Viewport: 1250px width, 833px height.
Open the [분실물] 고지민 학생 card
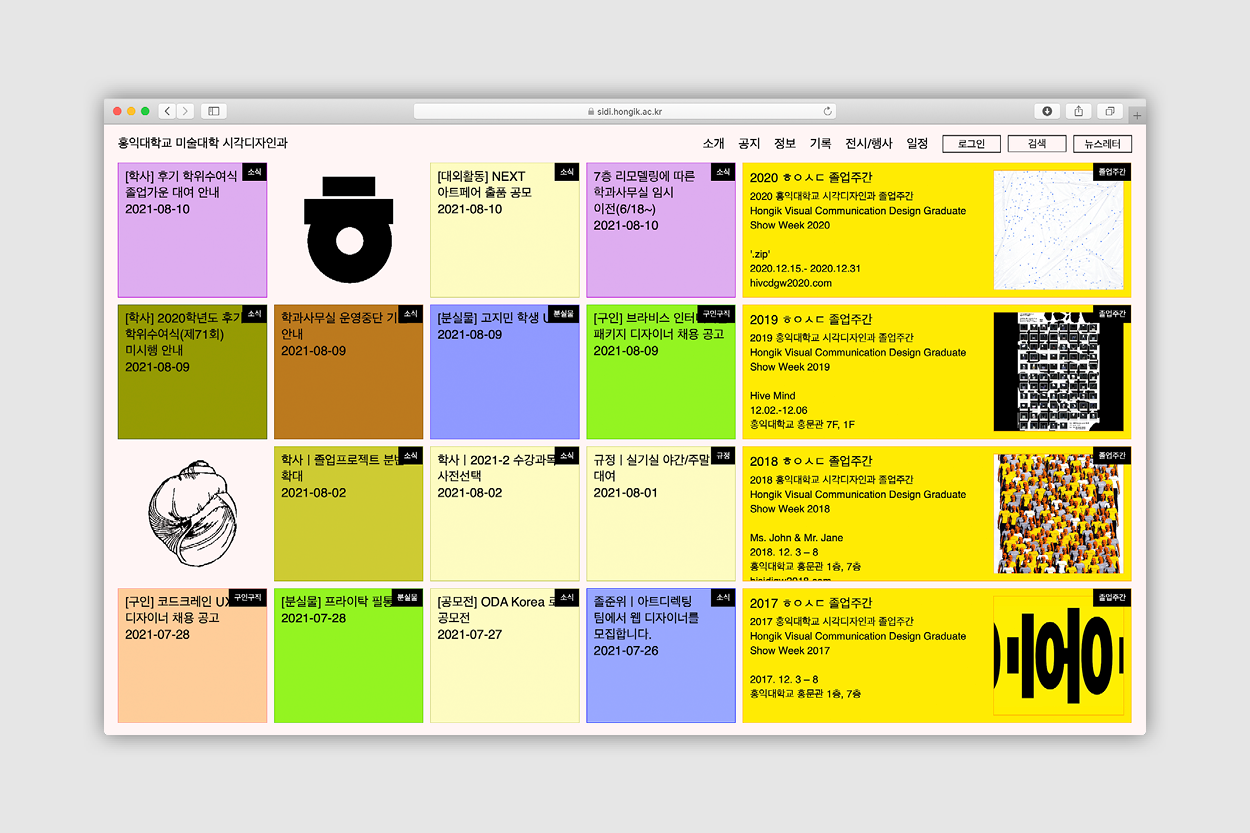click(504, 372)
